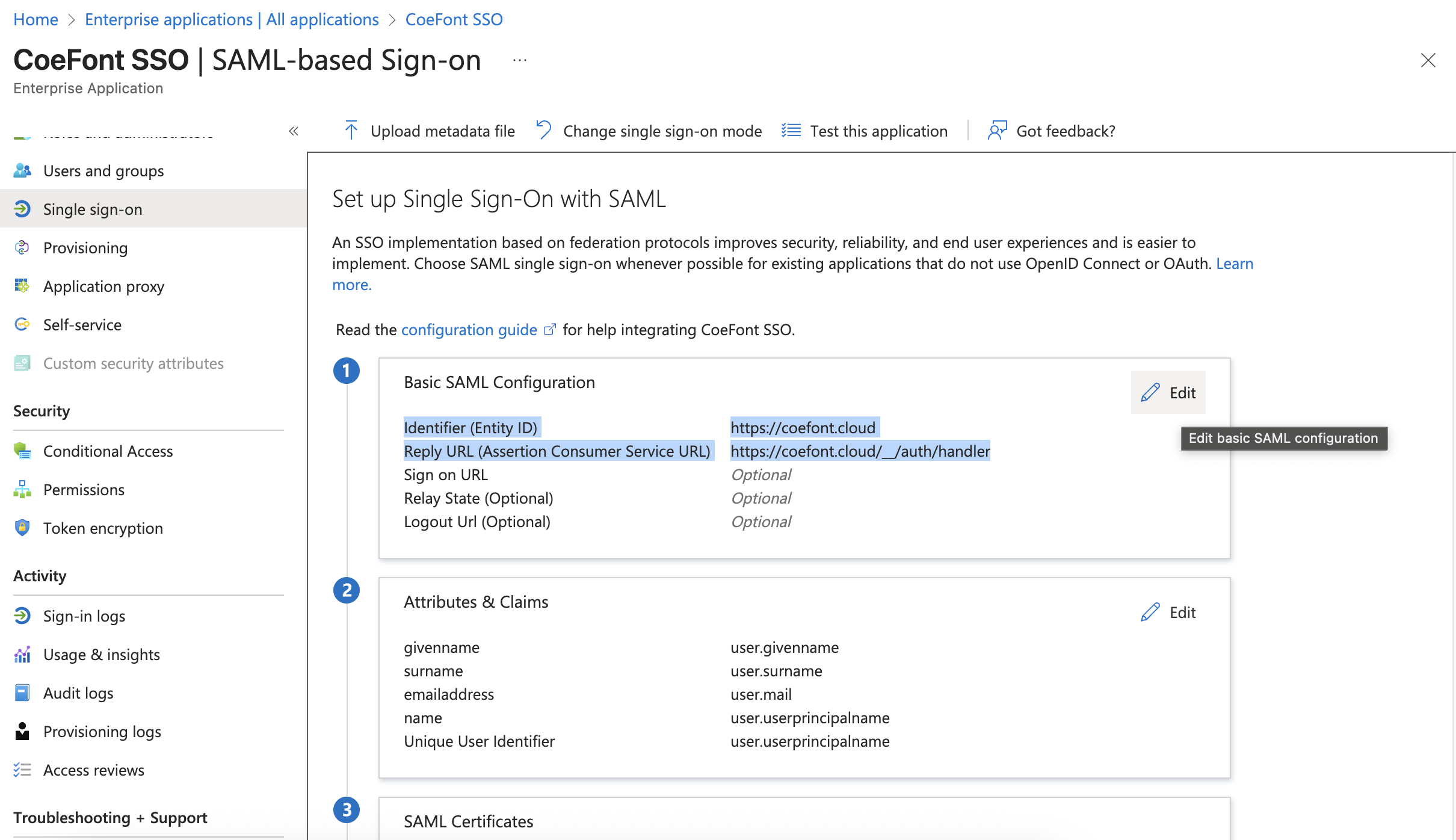Click the Permissions icon
The image size is (1456, 840).
22,490
